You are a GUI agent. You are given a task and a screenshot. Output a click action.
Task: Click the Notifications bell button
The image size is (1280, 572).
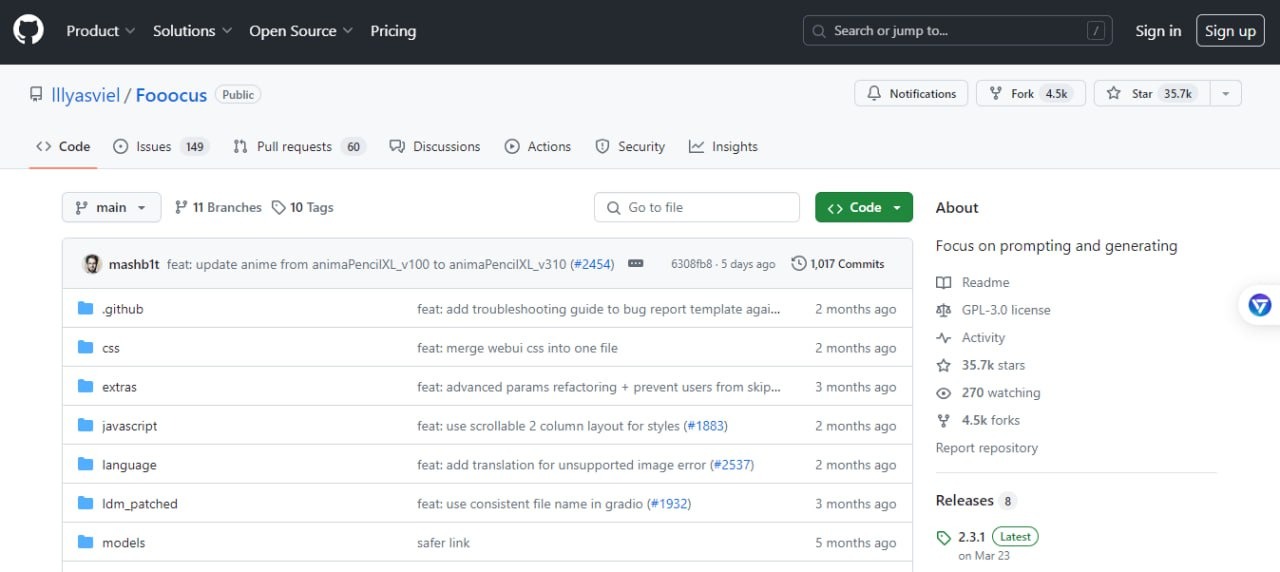[x=911, y=93]
